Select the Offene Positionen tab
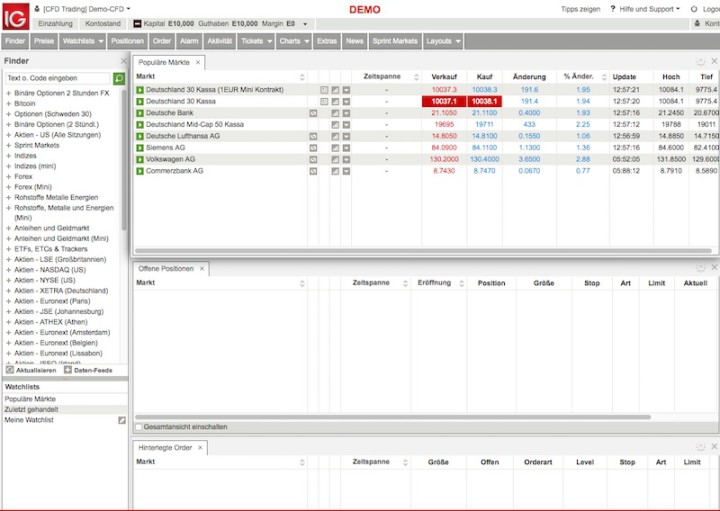The image size is (720, 511). (170, 269)
